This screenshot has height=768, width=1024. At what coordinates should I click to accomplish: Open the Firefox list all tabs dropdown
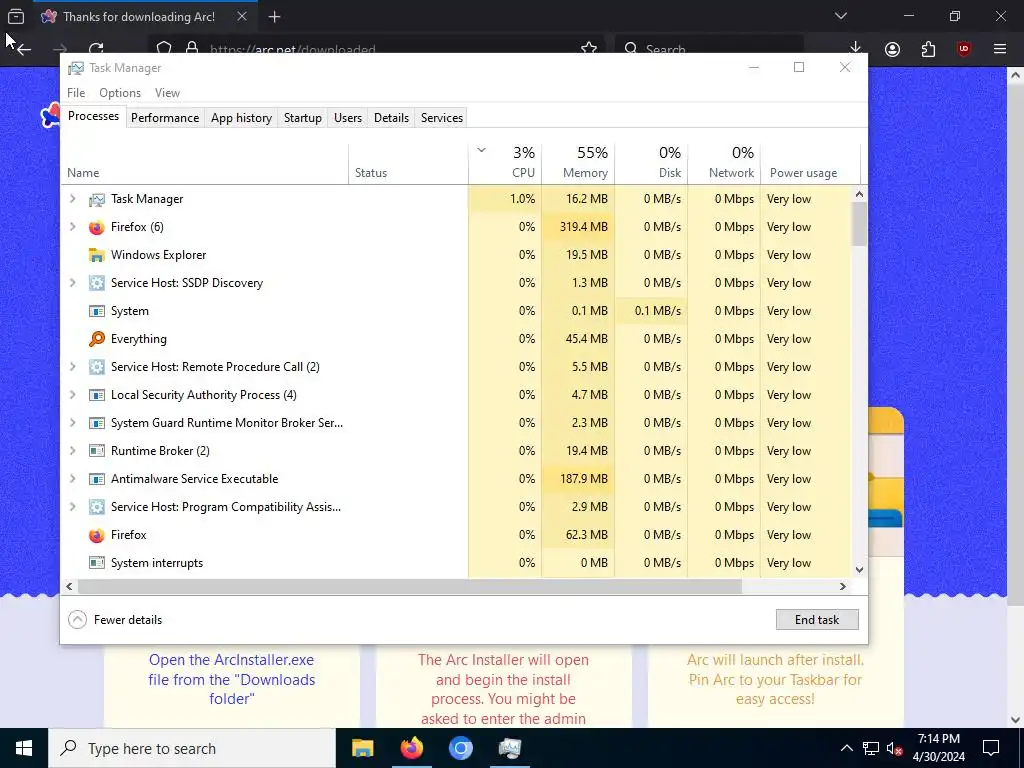[x=841, y=16]
